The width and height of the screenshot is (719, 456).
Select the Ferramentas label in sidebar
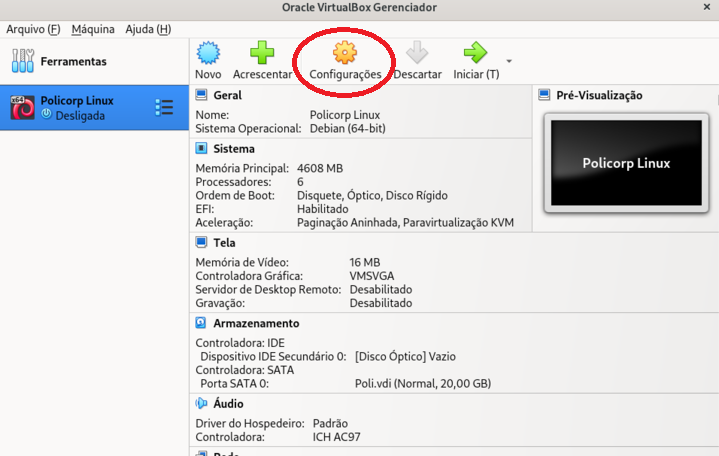coord(73,61)
